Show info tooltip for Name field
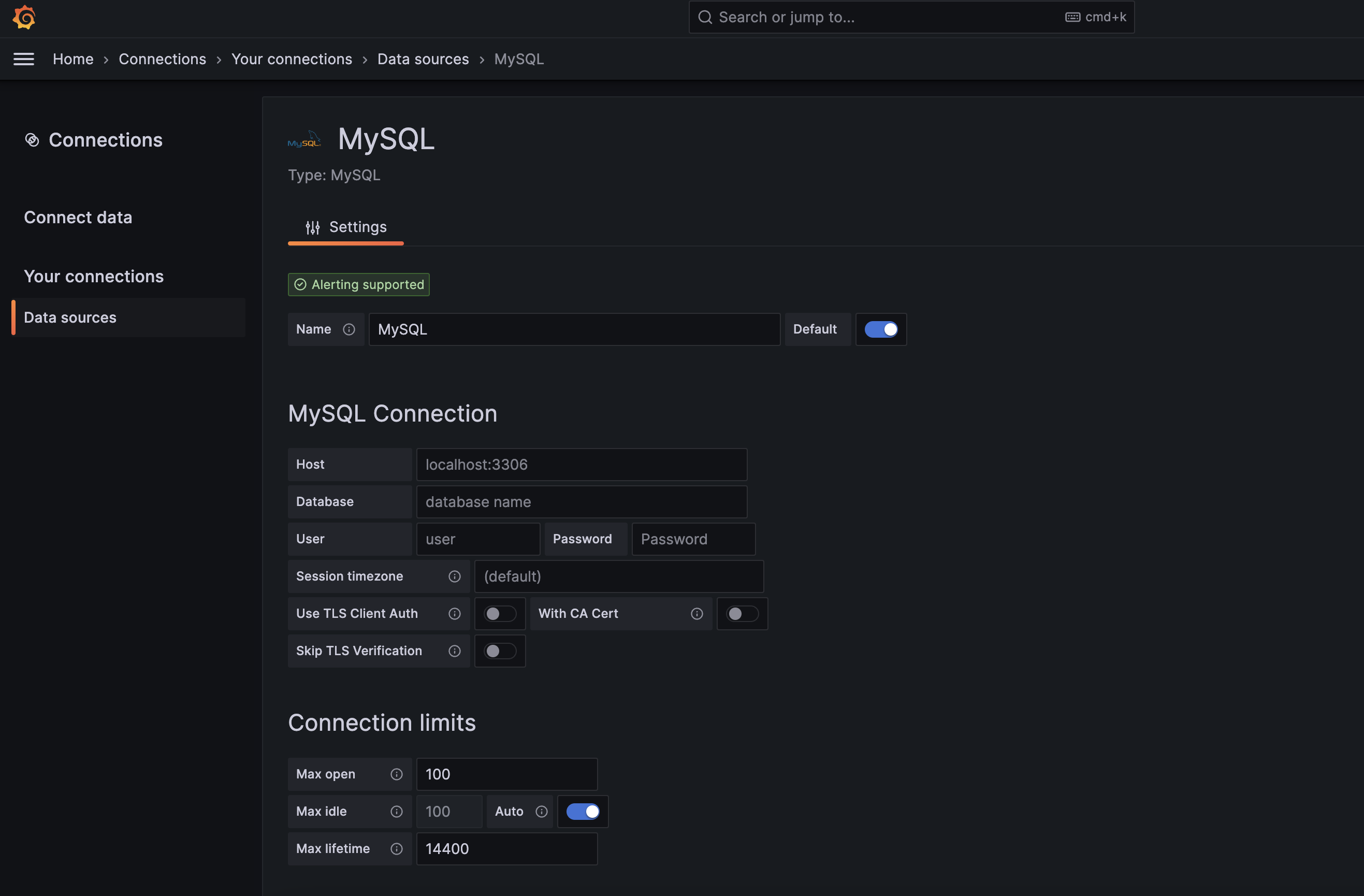 coord(349,329)
